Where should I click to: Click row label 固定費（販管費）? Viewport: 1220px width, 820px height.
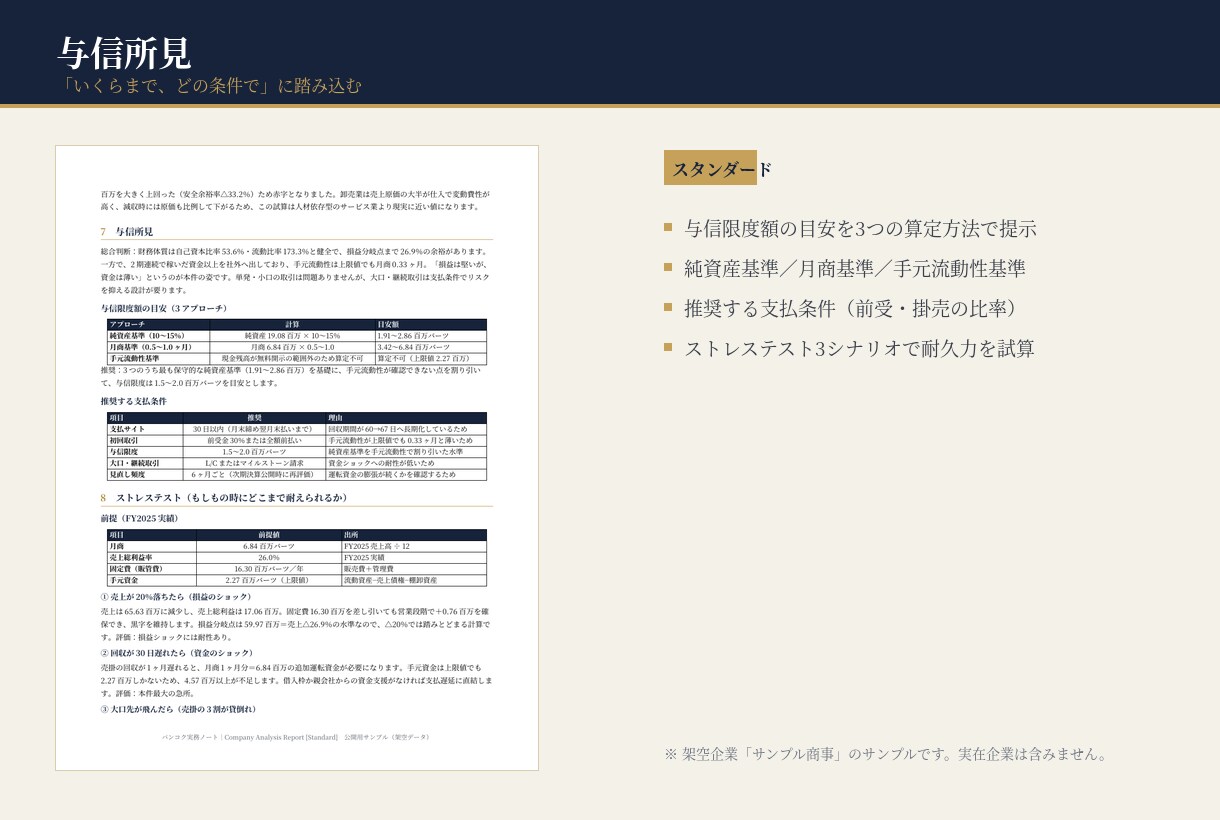pyautogui.click(x=151, y=569)
